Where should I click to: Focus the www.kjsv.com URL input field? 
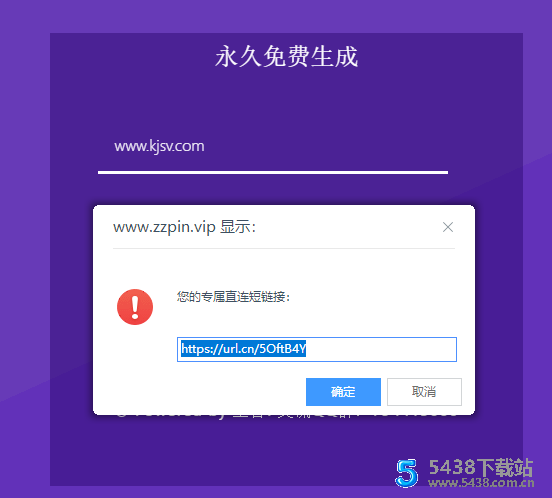pos(273,146)
